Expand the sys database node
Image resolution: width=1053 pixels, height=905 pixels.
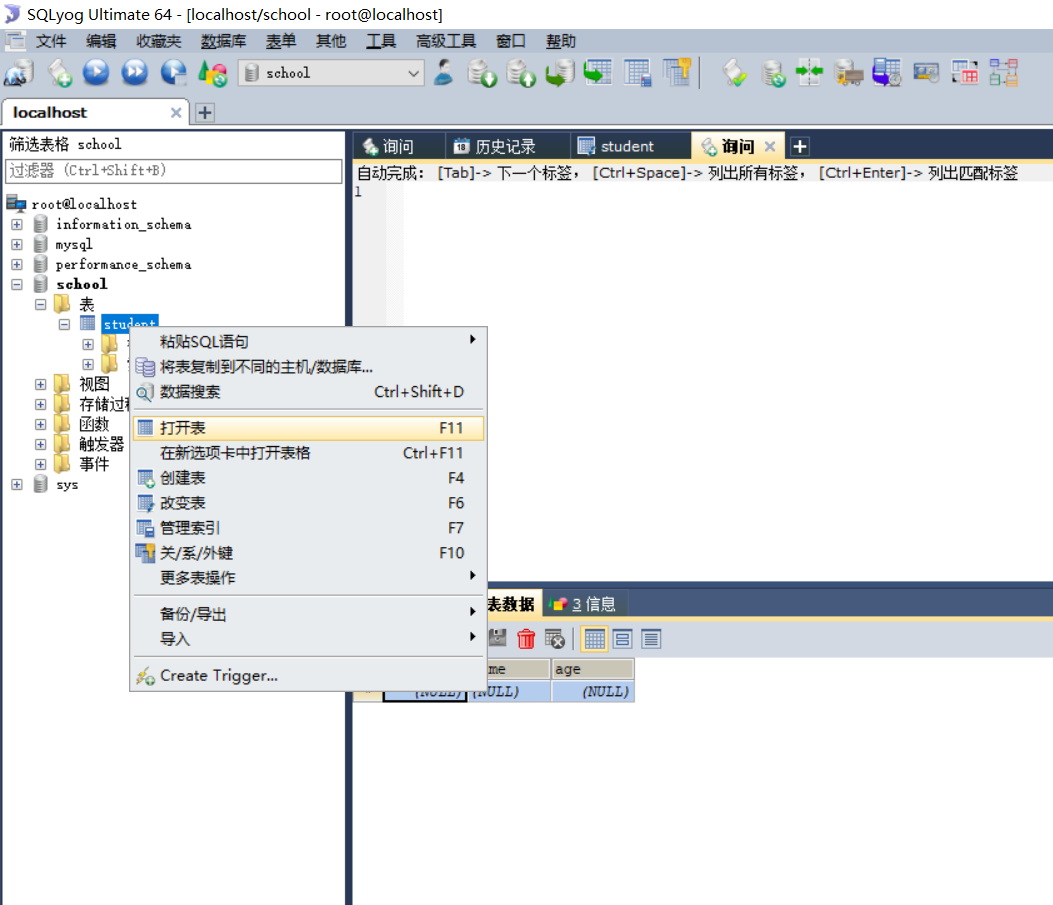[x=17, y=485]
